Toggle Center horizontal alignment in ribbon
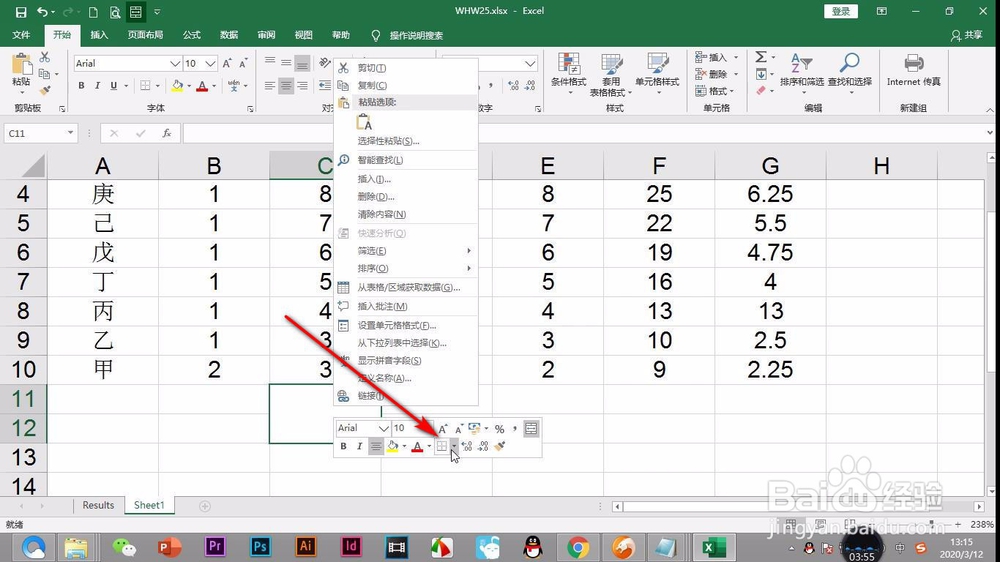This screenshot has height=562, width=1000. coord(286,85)
